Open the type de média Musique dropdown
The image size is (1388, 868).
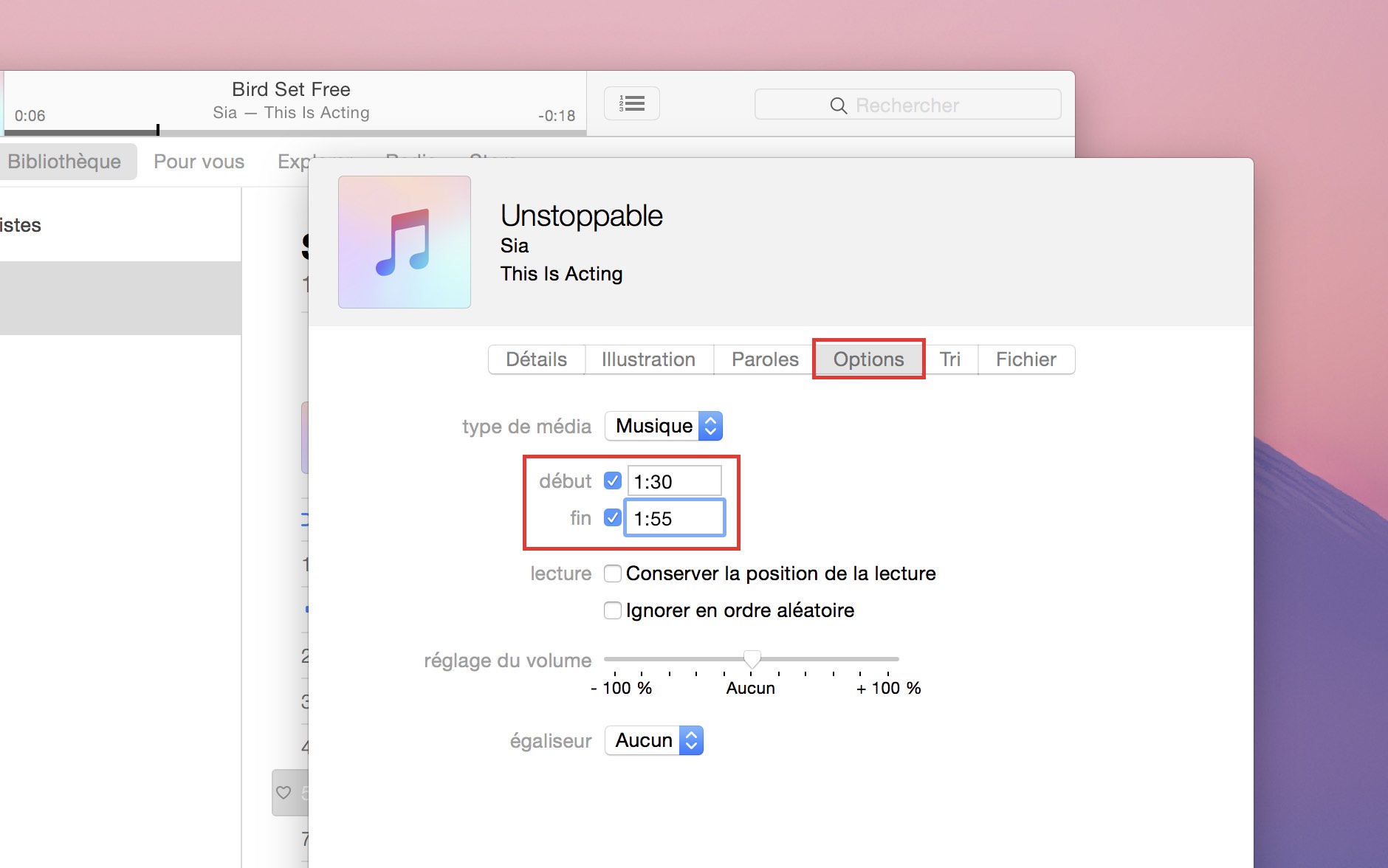click(x=664, y=426)
